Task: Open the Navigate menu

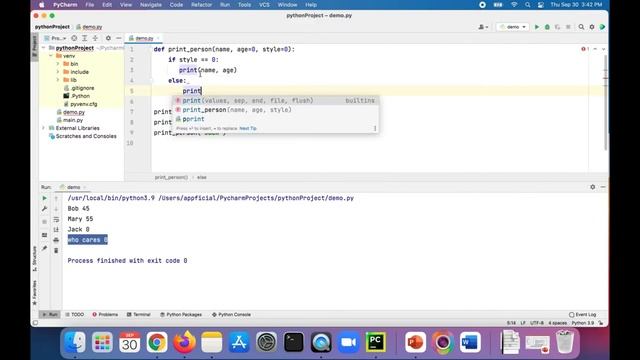Action: pyautogui.click(x=151, y=5)
